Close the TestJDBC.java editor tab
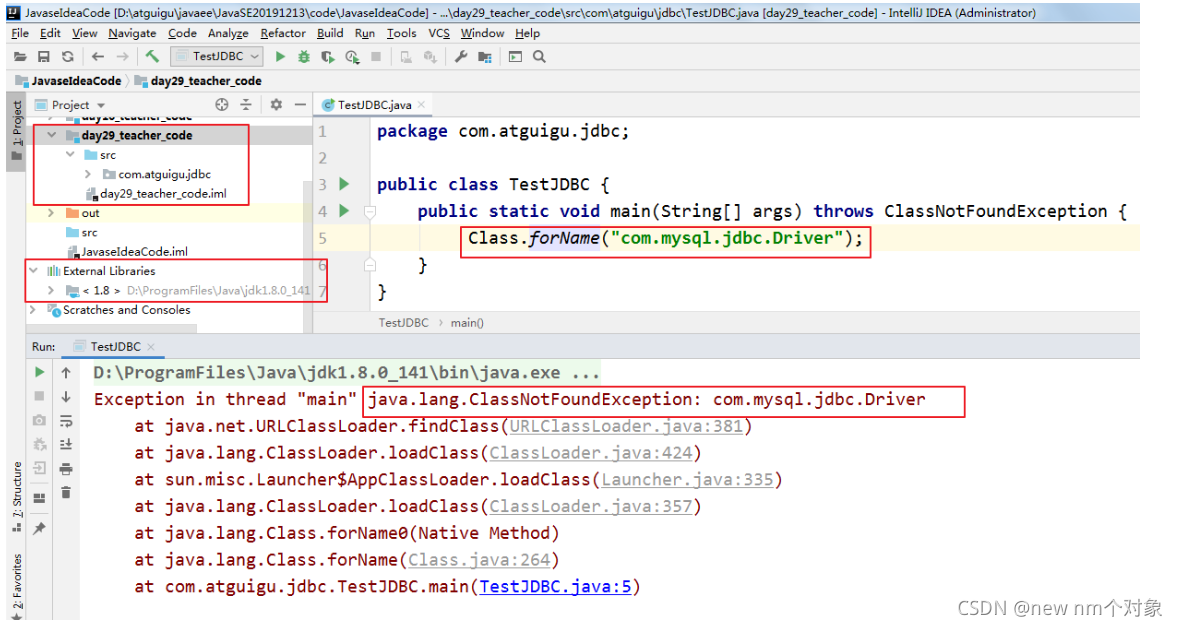Image resolution: width=1178 pixels, height=626 pixels. tap(421, 105)
